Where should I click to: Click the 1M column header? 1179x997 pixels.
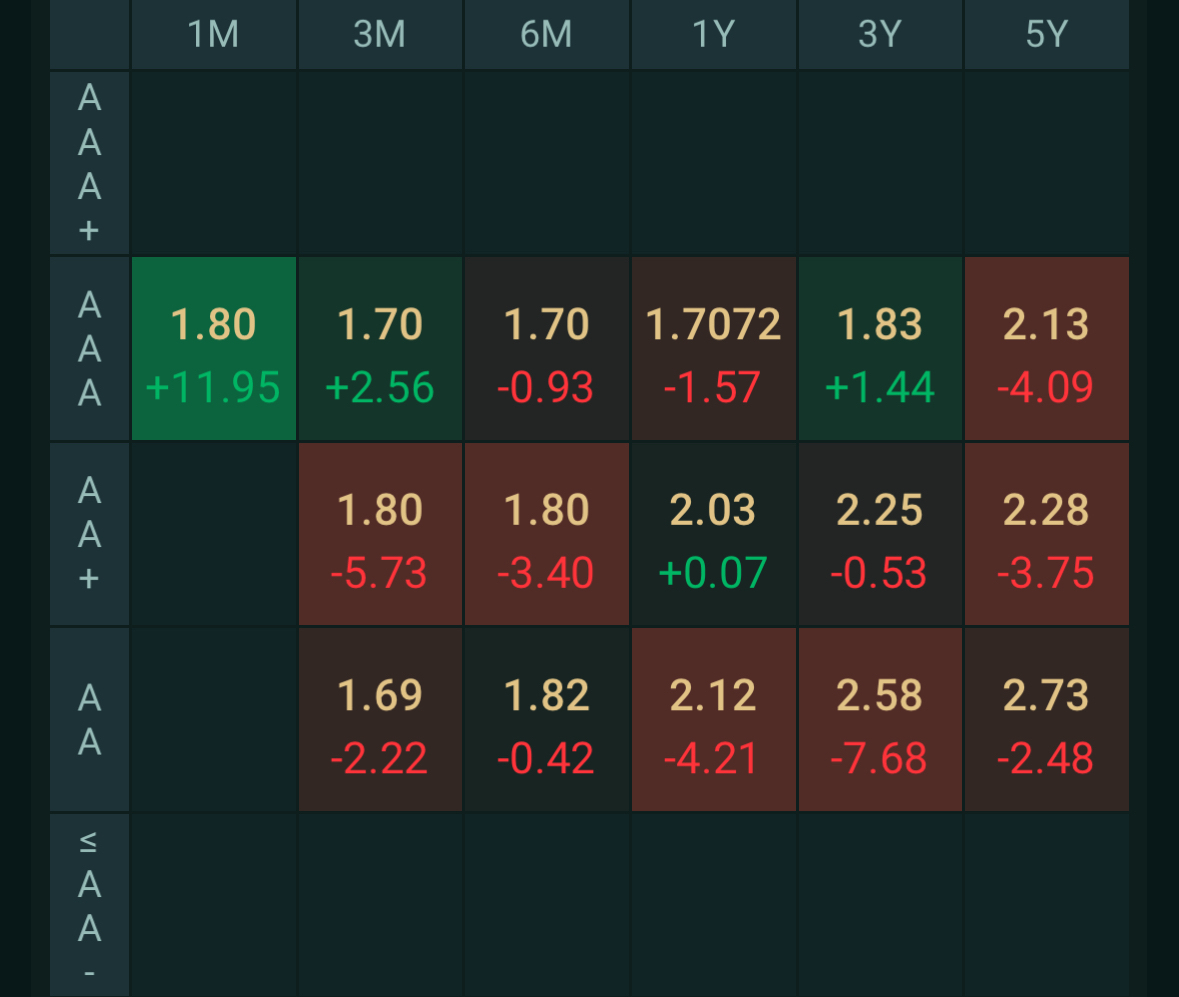(214, 35)
